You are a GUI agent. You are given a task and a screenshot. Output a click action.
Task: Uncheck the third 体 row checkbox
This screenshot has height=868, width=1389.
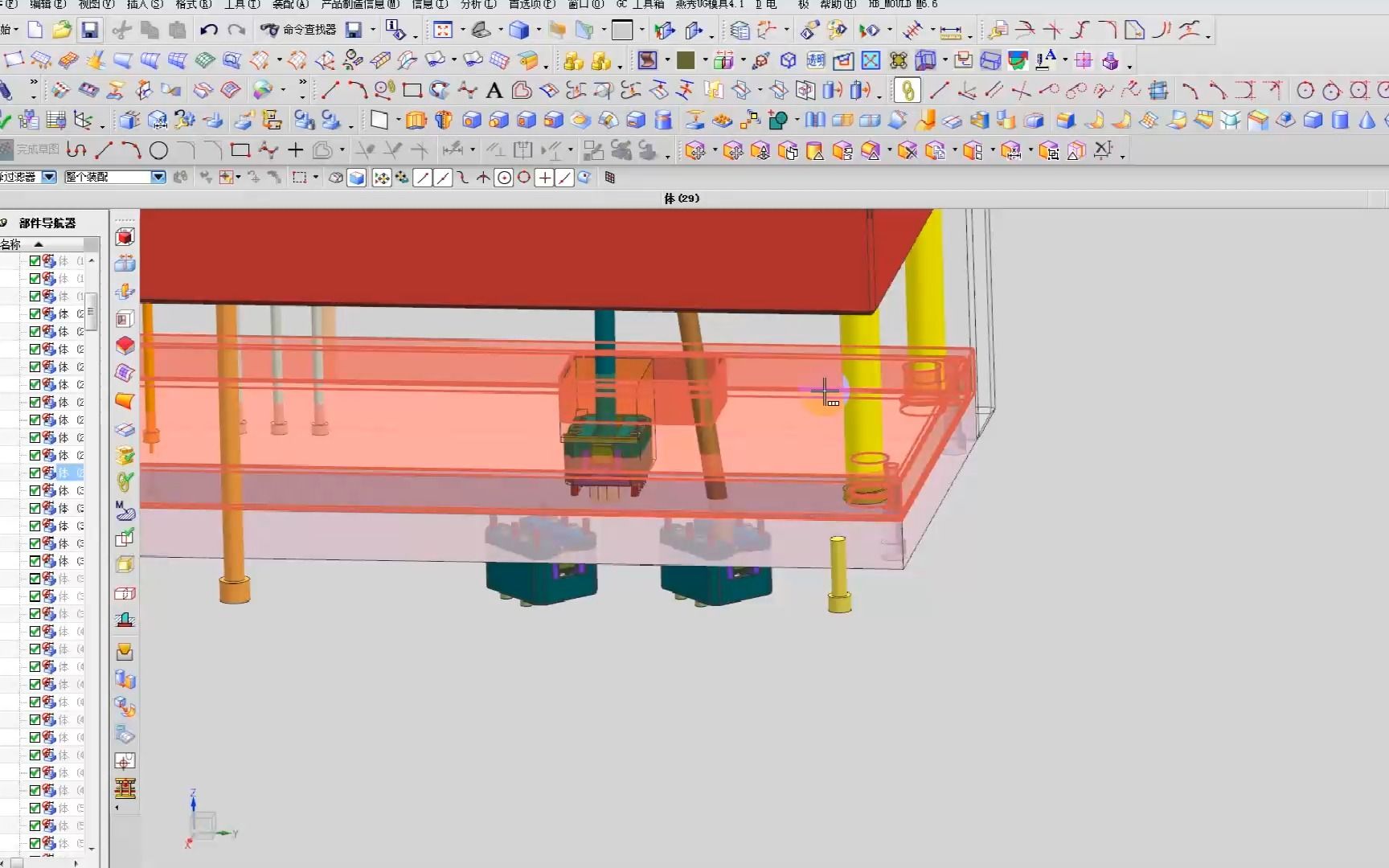(x=35, y=296)
